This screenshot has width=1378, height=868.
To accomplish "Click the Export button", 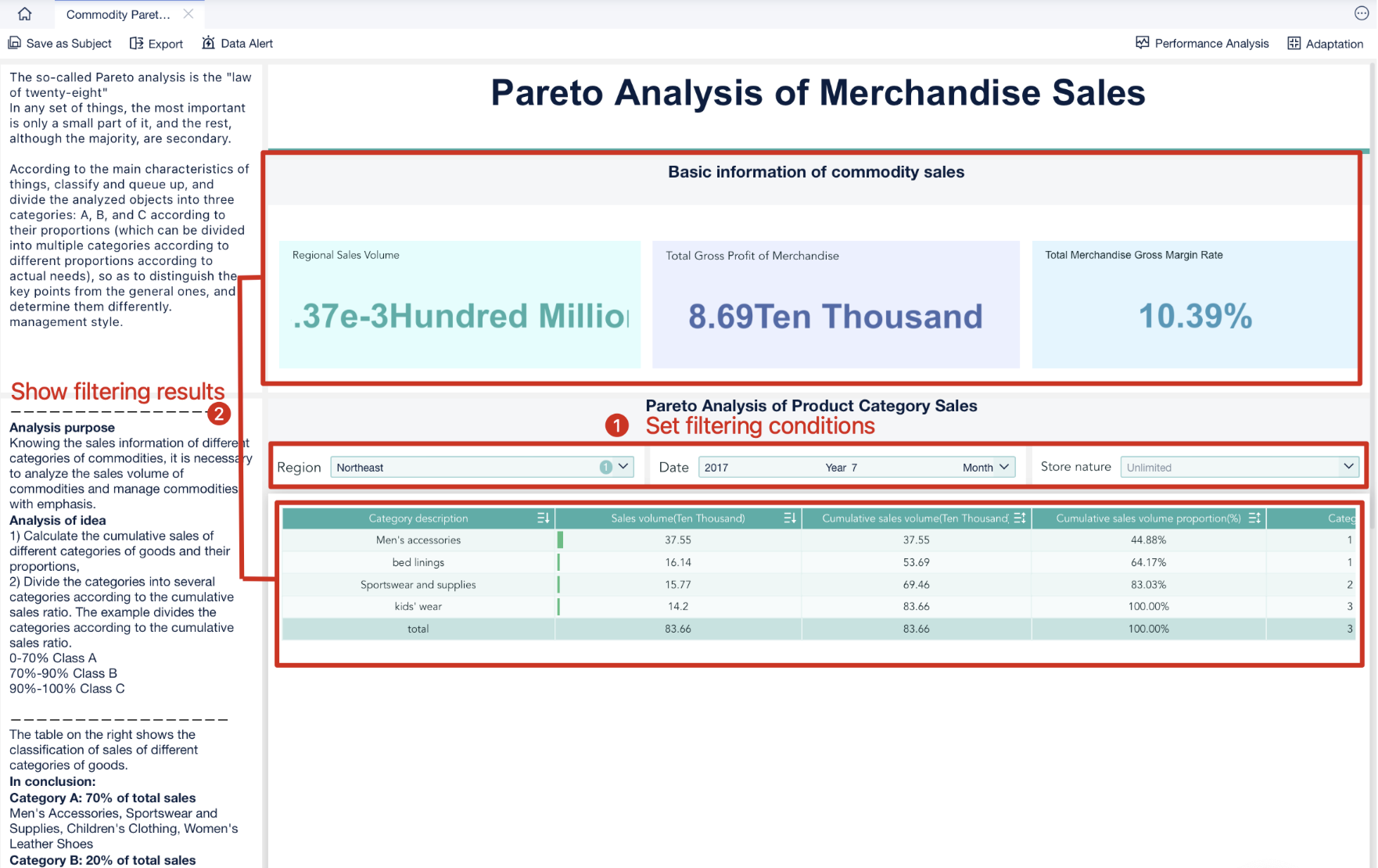I will coord(156,44).
